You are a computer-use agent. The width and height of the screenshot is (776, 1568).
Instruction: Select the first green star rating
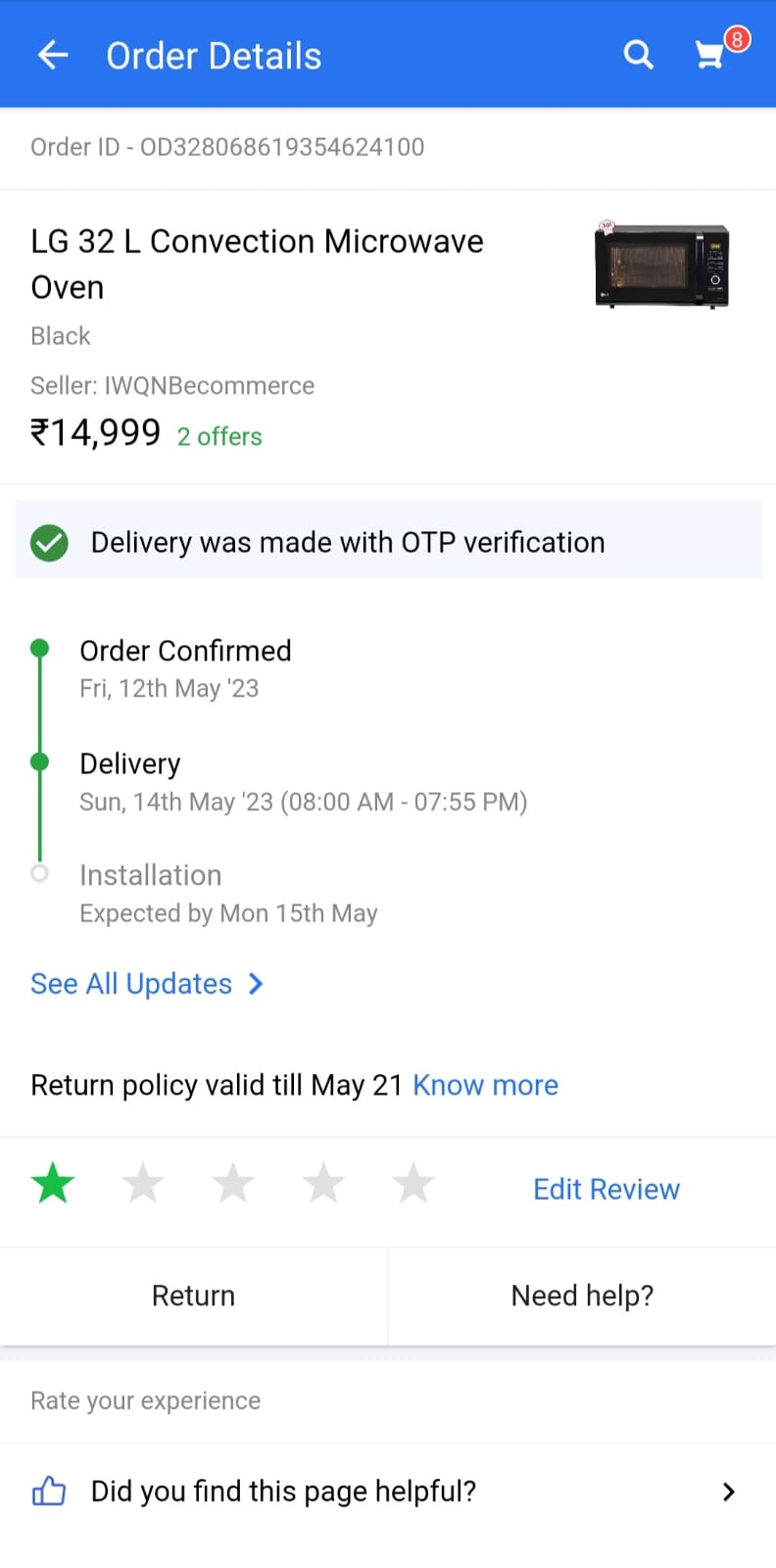[x=53, y=1183]
